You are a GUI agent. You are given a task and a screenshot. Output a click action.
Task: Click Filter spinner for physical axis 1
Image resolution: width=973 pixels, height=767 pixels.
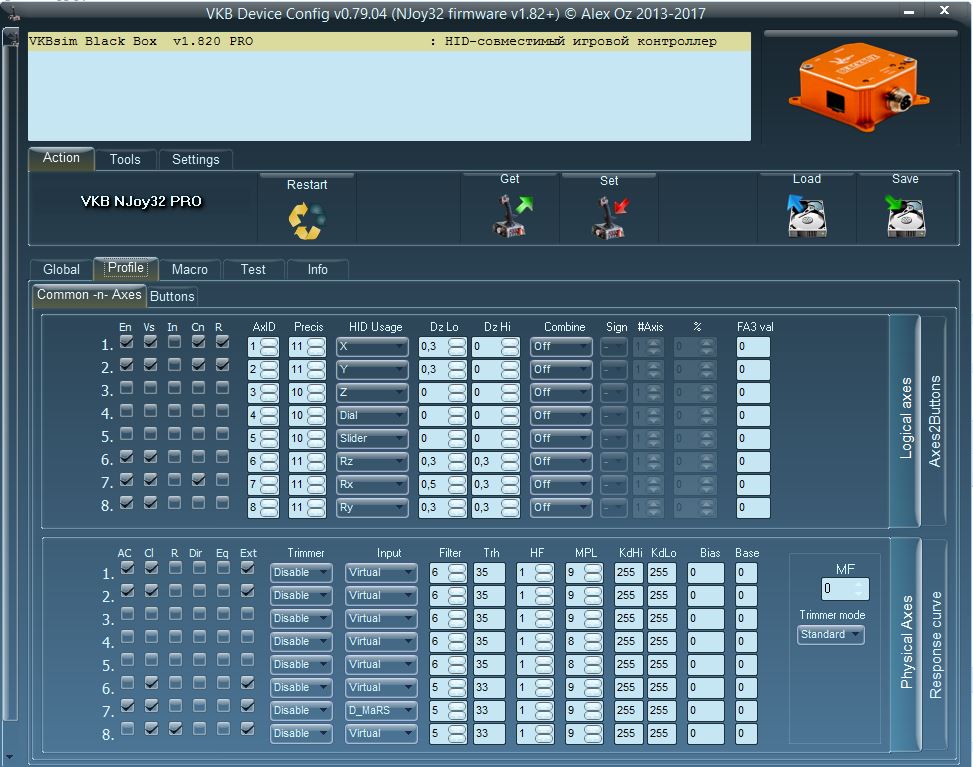(x=457, y=573)
